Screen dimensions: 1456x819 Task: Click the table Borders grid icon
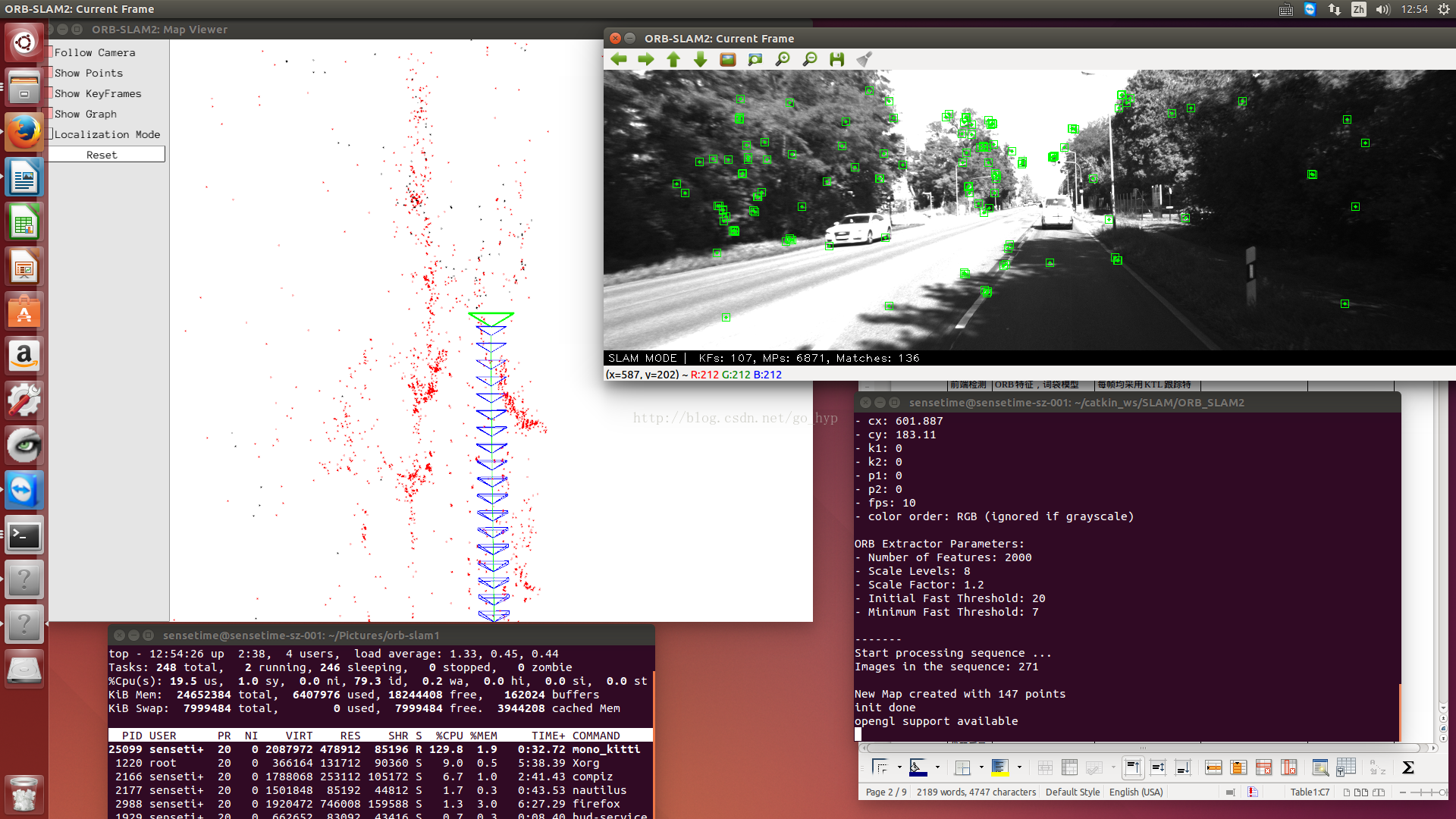(962, 767)
